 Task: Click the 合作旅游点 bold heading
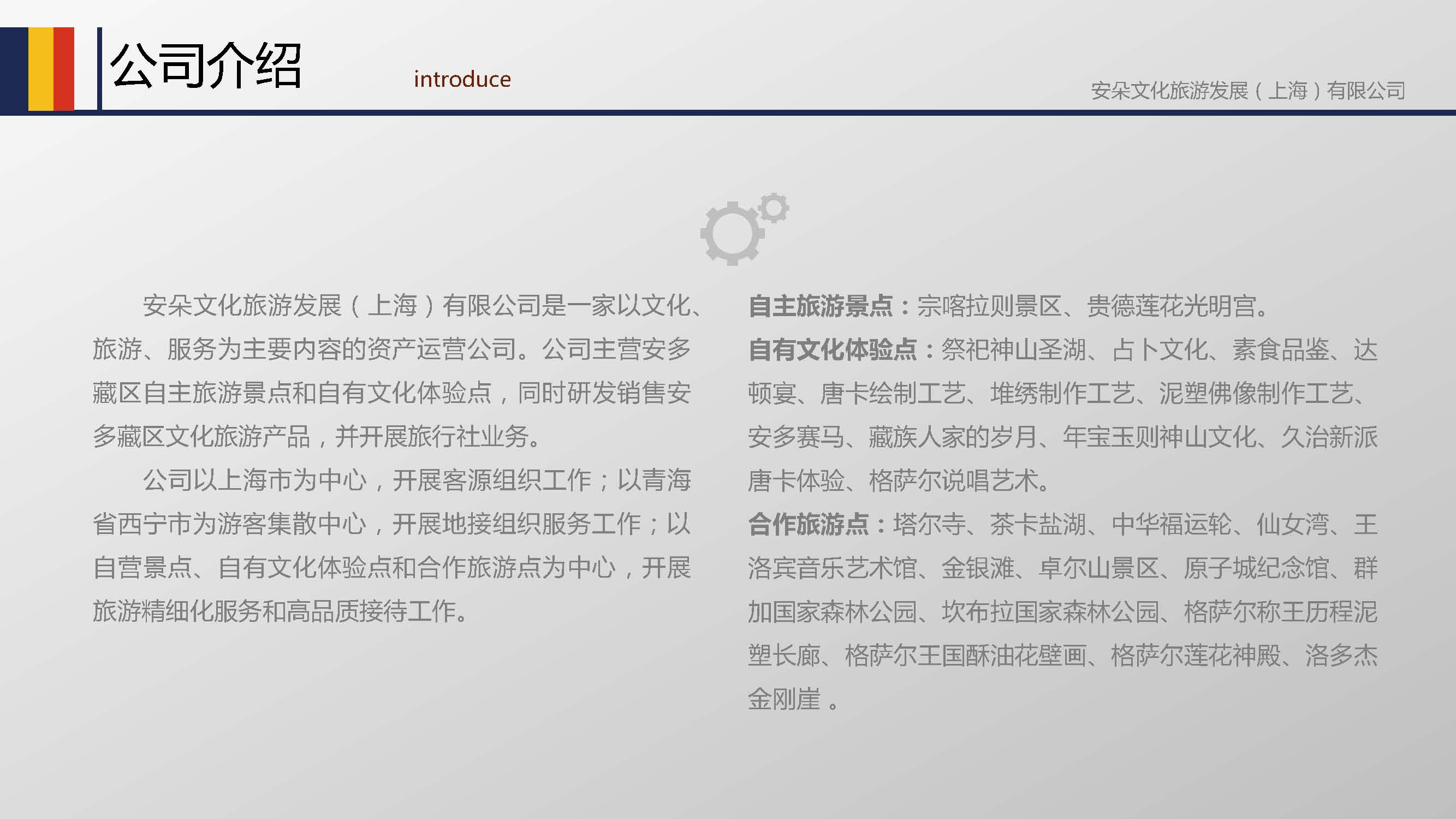[x=809, y=525]
